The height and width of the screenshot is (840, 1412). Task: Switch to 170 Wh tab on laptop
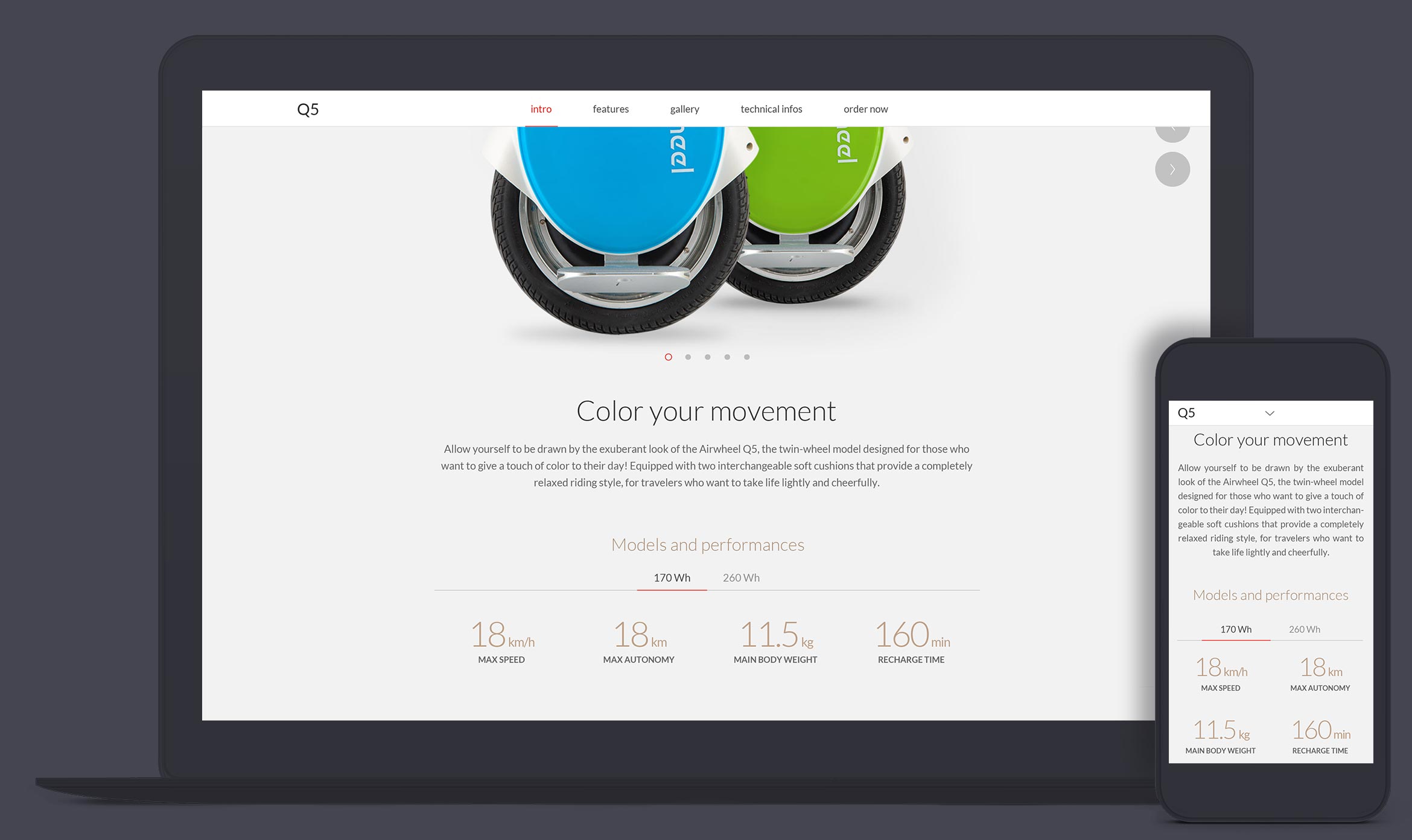(672, 578)
